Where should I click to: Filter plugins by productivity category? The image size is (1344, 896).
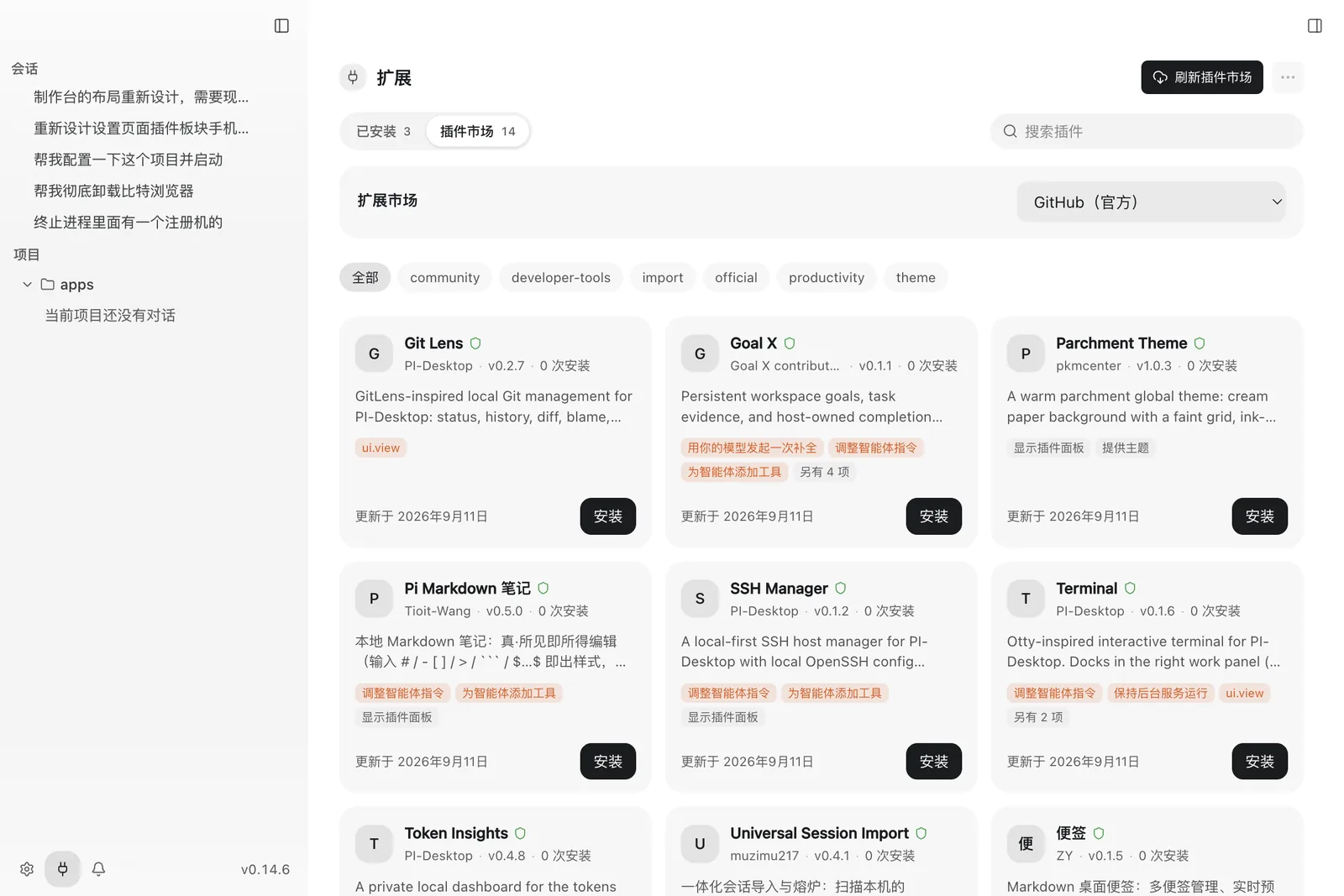[x=827, y=278]
